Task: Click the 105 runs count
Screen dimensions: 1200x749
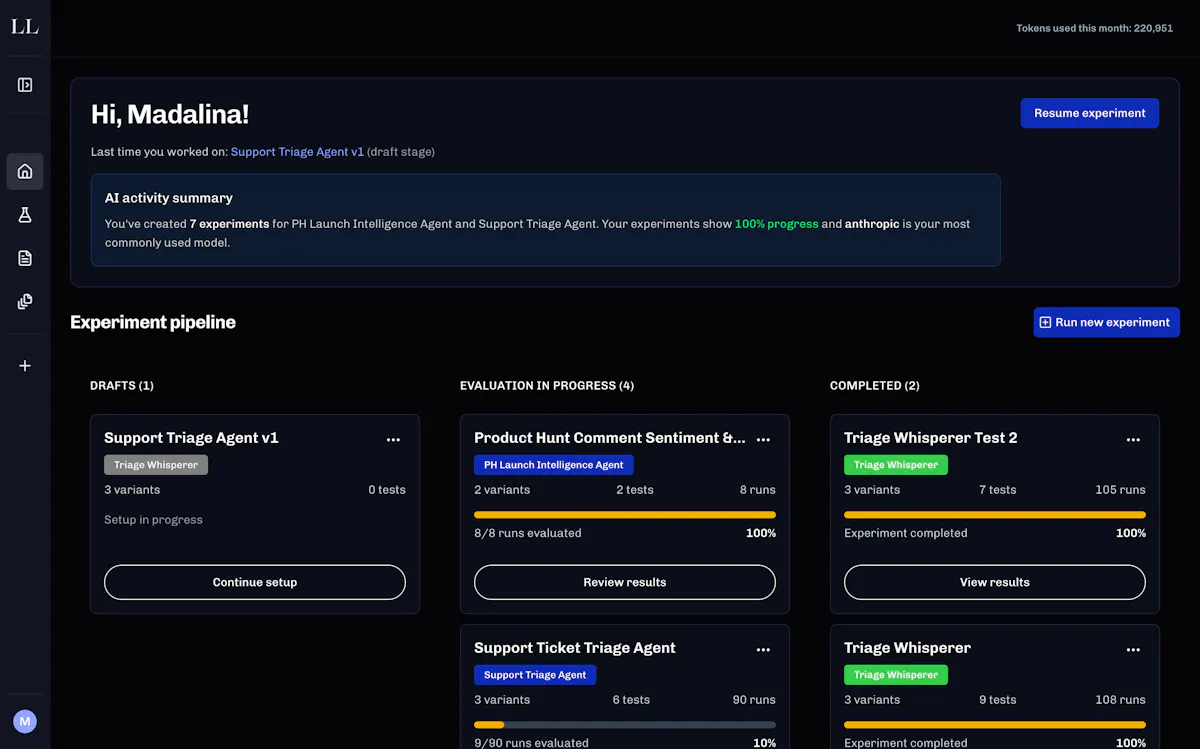Action: coord(1120,490)
